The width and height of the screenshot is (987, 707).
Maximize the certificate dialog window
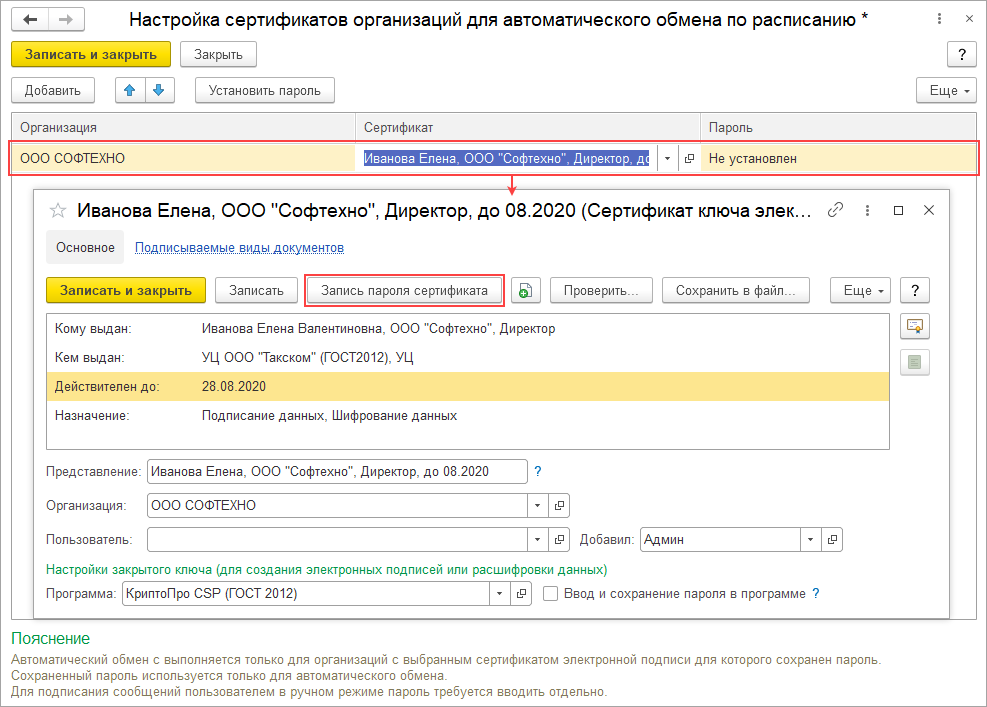[x=898, y=210]
